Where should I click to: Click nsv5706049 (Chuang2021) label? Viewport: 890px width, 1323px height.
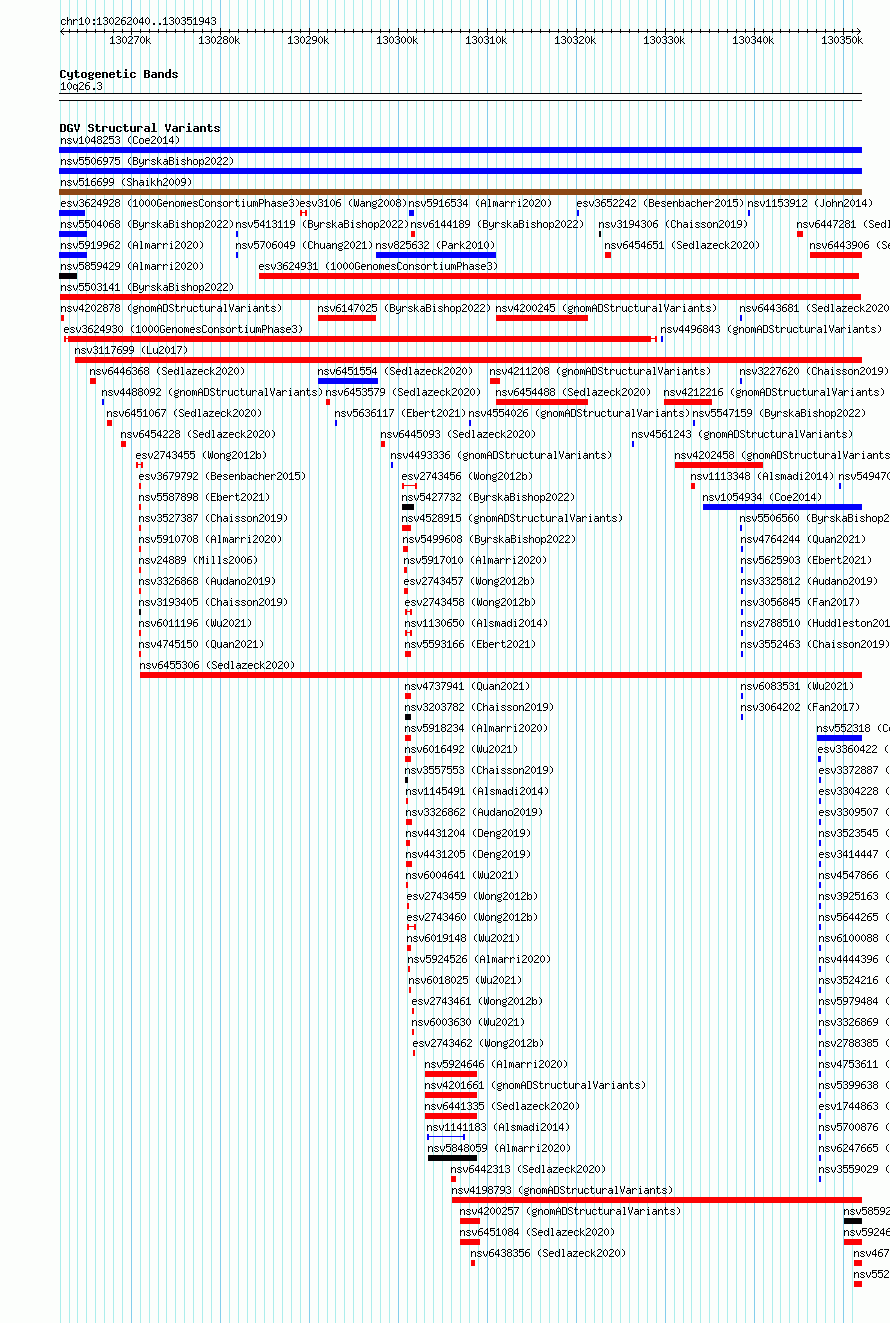tap(304, 245)
